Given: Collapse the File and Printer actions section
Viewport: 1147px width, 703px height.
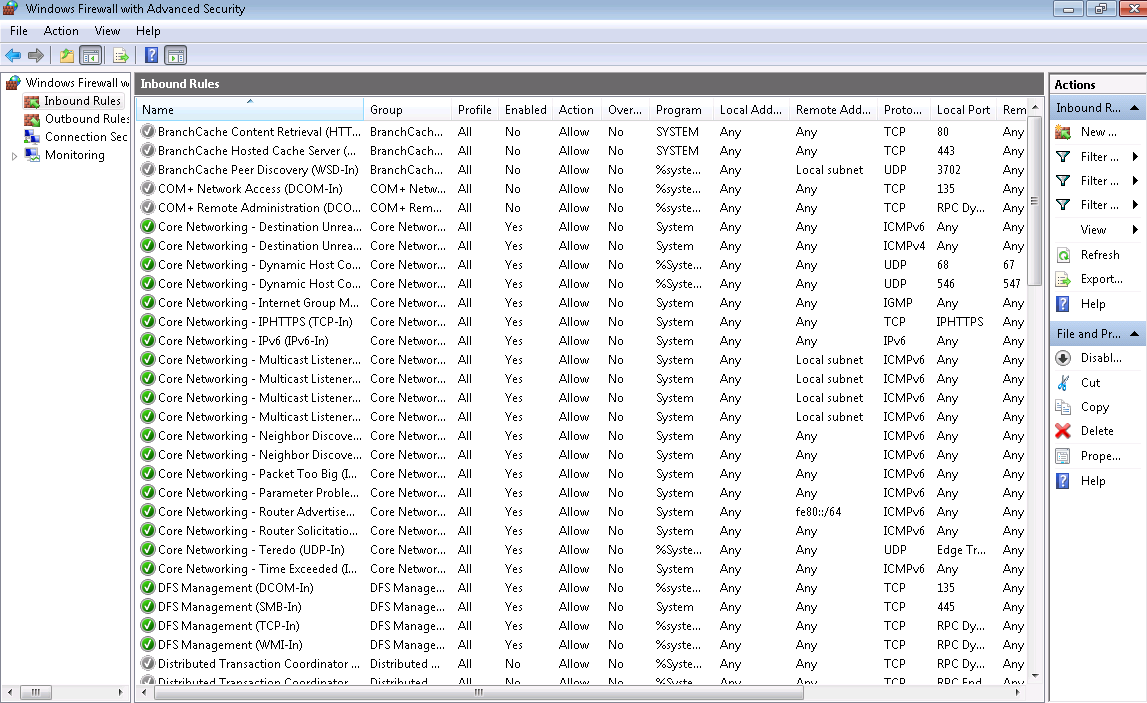Looking at the screenshot, I should tap(1134, 334).
